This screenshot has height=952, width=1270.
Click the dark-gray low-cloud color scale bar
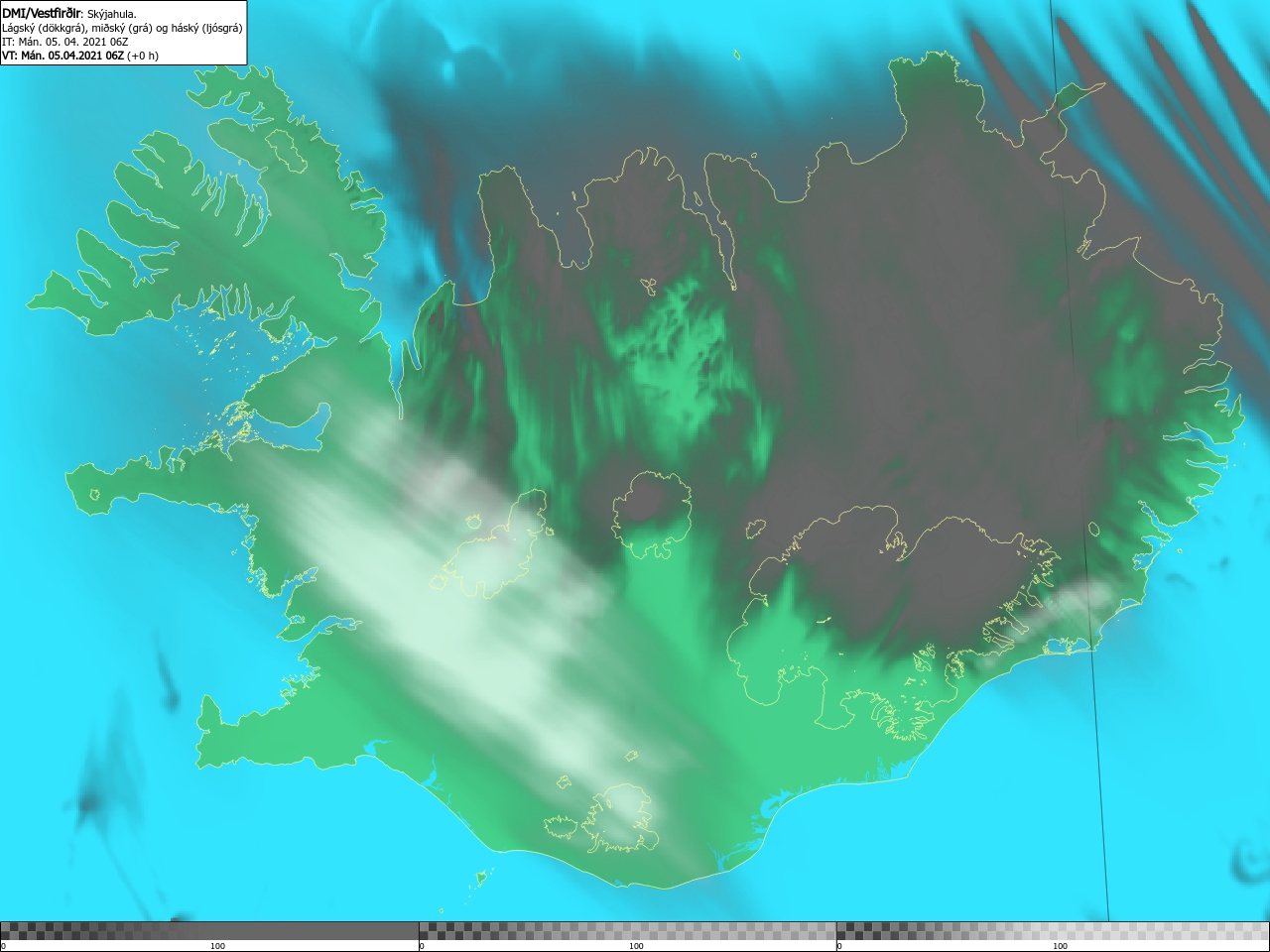[209, 931]
